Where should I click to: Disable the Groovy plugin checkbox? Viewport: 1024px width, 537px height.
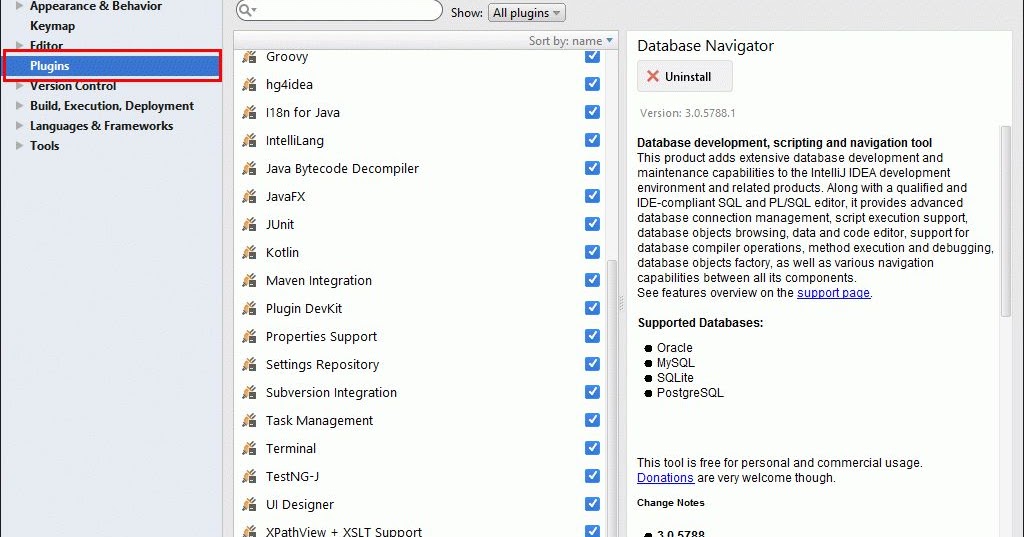click(x=592, y=56)
